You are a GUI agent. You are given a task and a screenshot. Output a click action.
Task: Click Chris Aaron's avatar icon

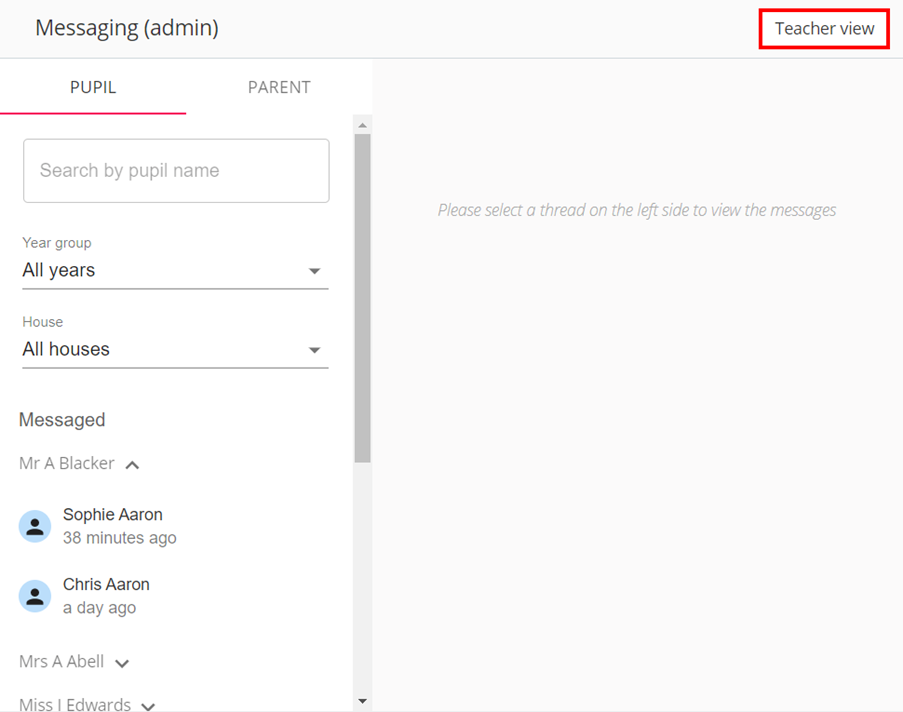[35, 595]
